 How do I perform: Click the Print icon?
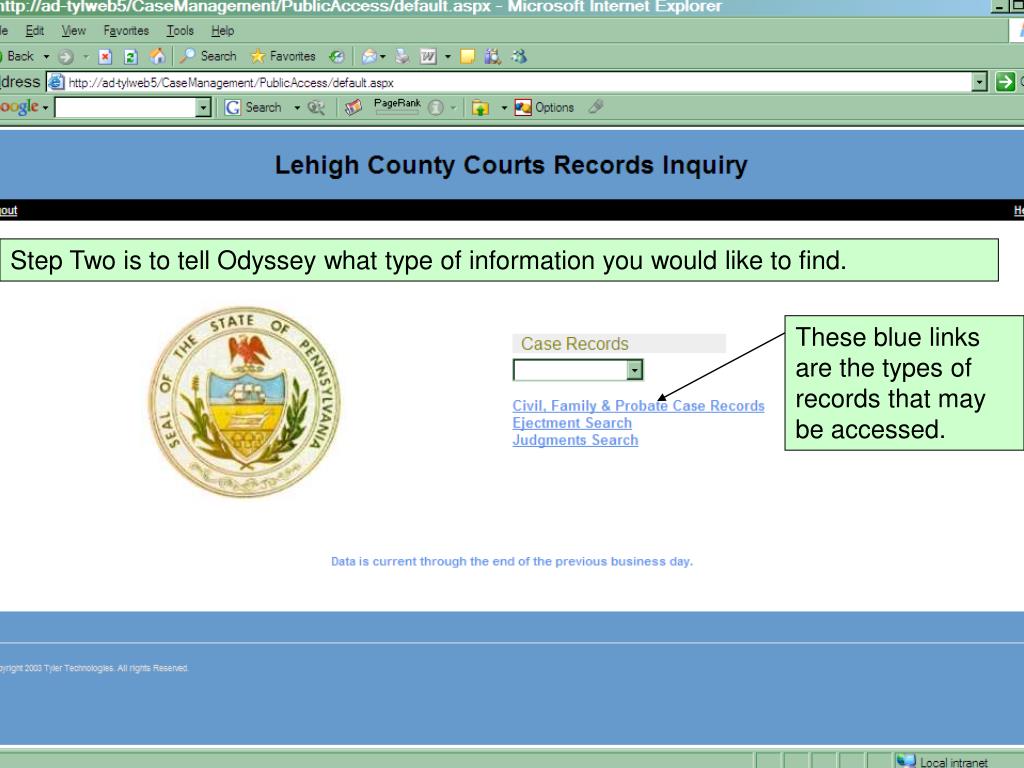click(x=402, y=57)
